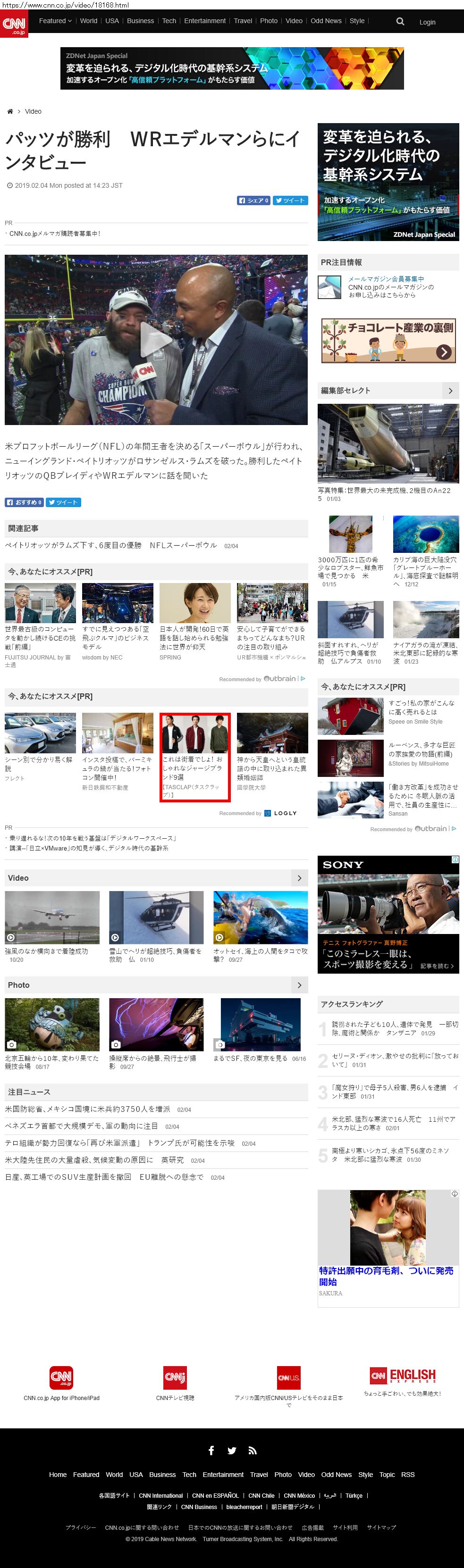Screen dimensions: 464x1568
Task: Expand the 編集部セレクト section arrow
Action: 450,391
